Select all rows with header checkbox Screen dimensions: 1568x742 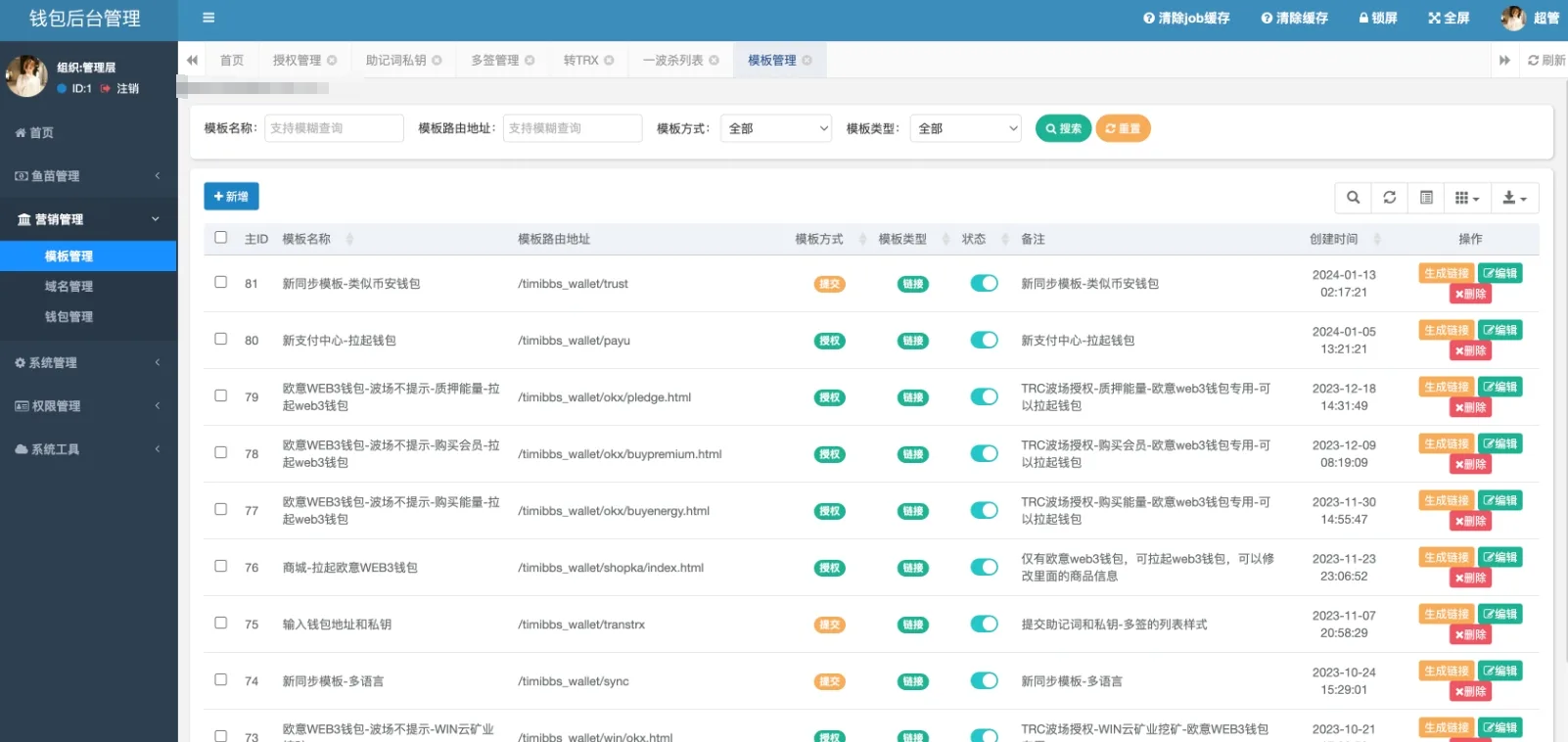tap(221, 238)
